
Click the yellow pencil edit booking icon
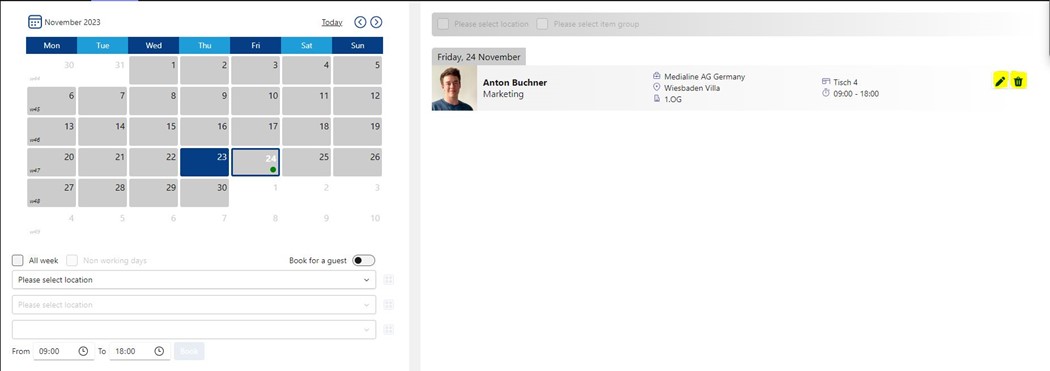pyautogui.click(x=1000, y=81)
